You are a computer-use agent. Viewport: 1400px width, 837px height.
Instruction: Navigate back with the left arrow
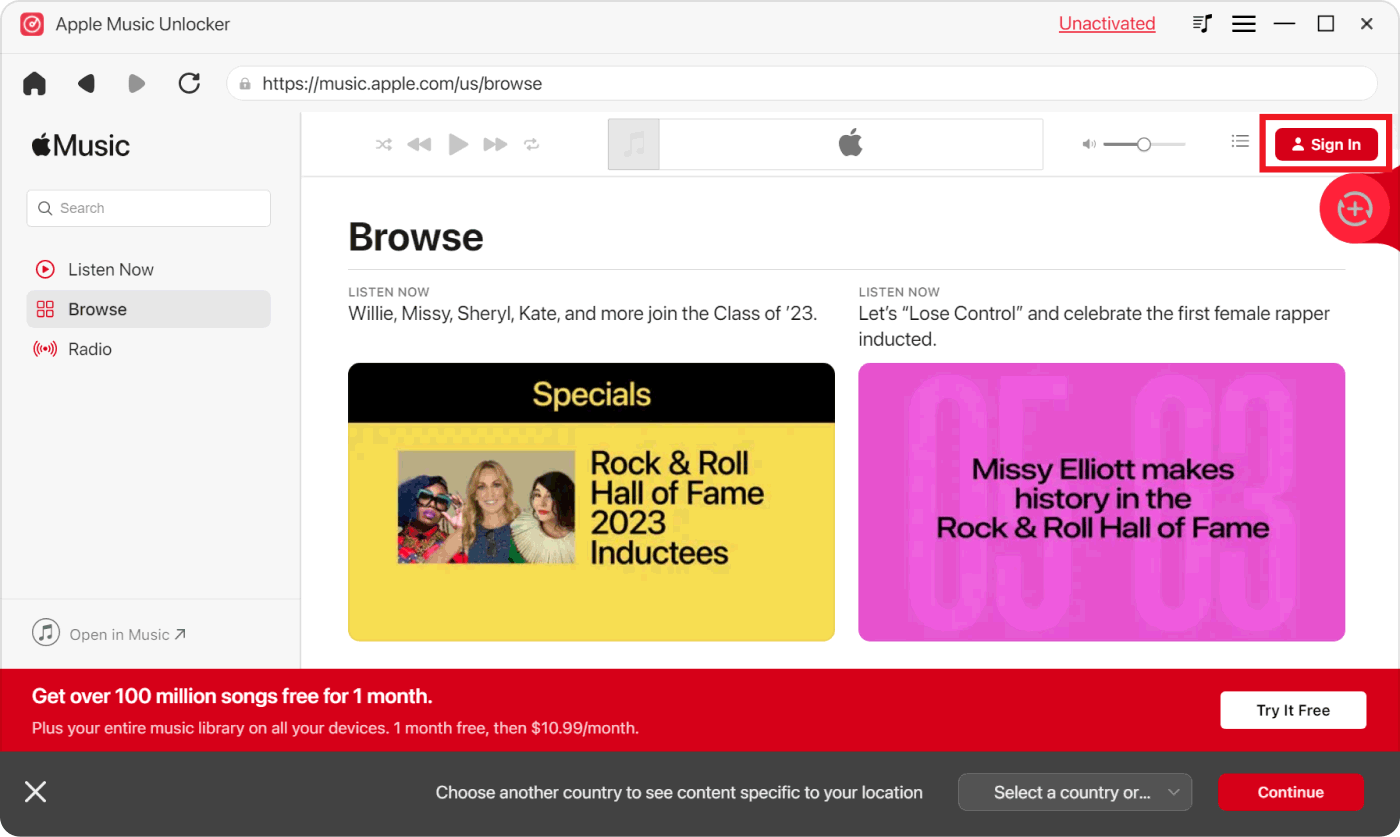point(86,84)
